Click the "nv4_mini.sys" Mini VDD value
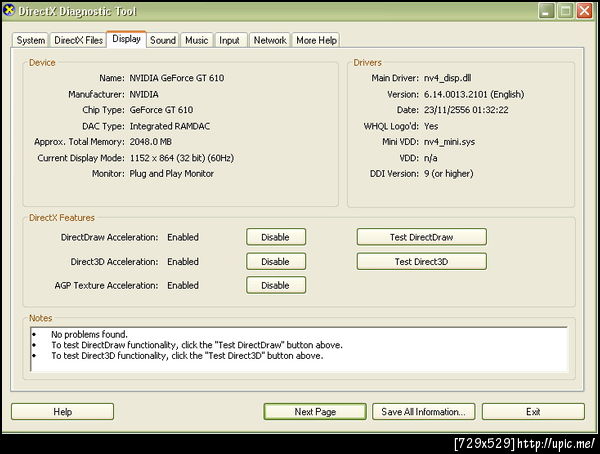600x454 pixels. pyautogui.click(x=449, y=142)
